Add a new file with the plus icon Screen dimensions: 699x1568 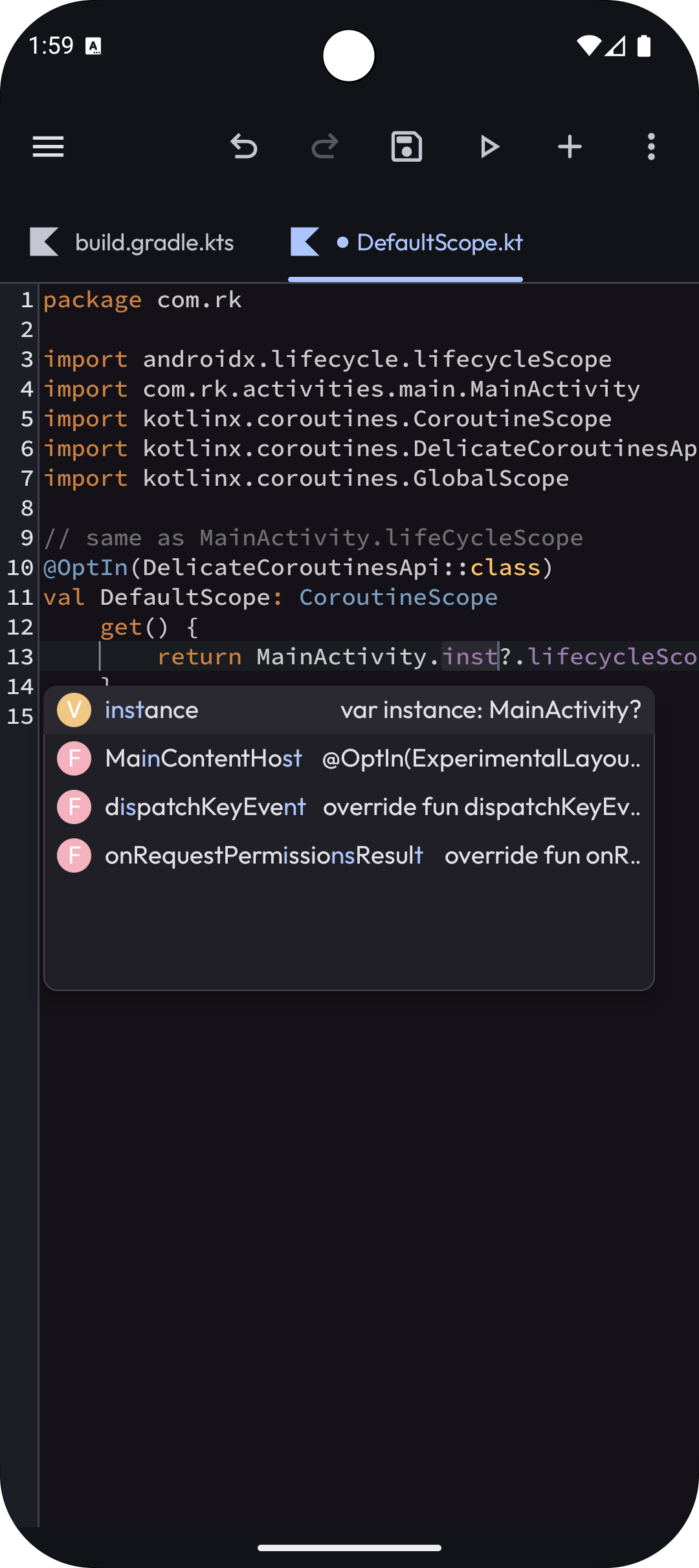[x=570, y=147]
